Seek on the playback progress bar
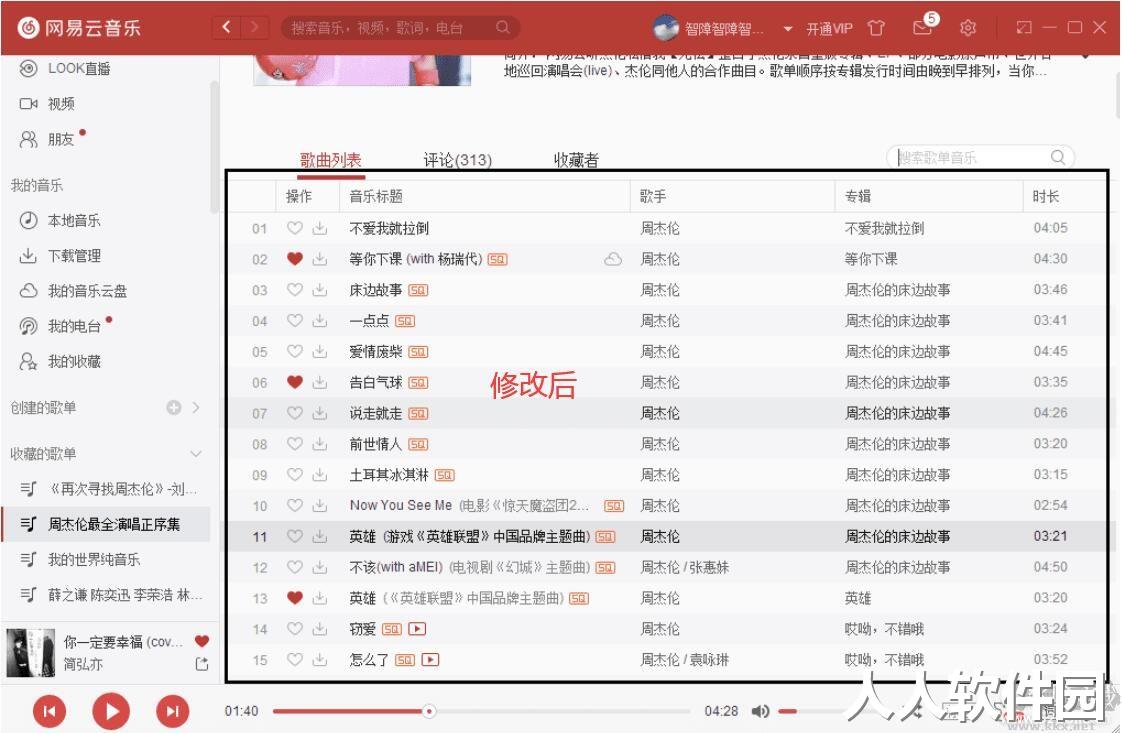 click(x=481, y=711)
